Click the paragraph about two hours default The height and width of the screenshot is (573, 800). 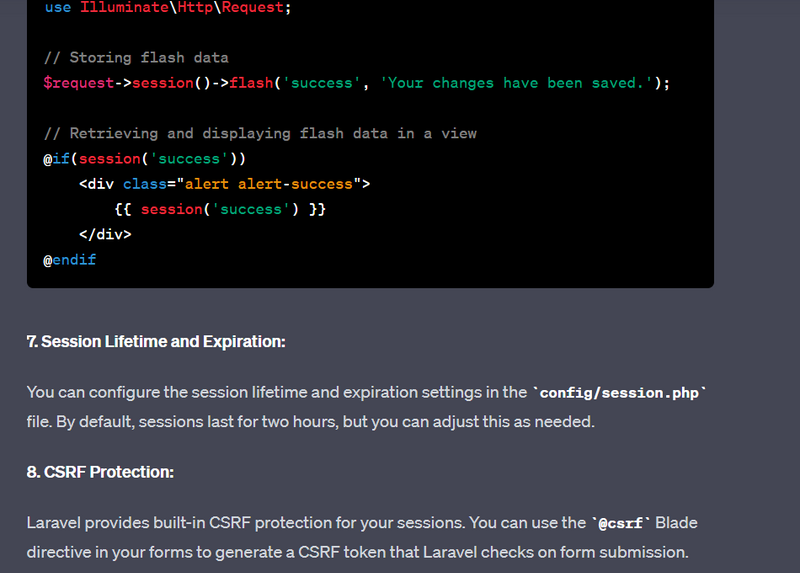(x=366, y=407)
